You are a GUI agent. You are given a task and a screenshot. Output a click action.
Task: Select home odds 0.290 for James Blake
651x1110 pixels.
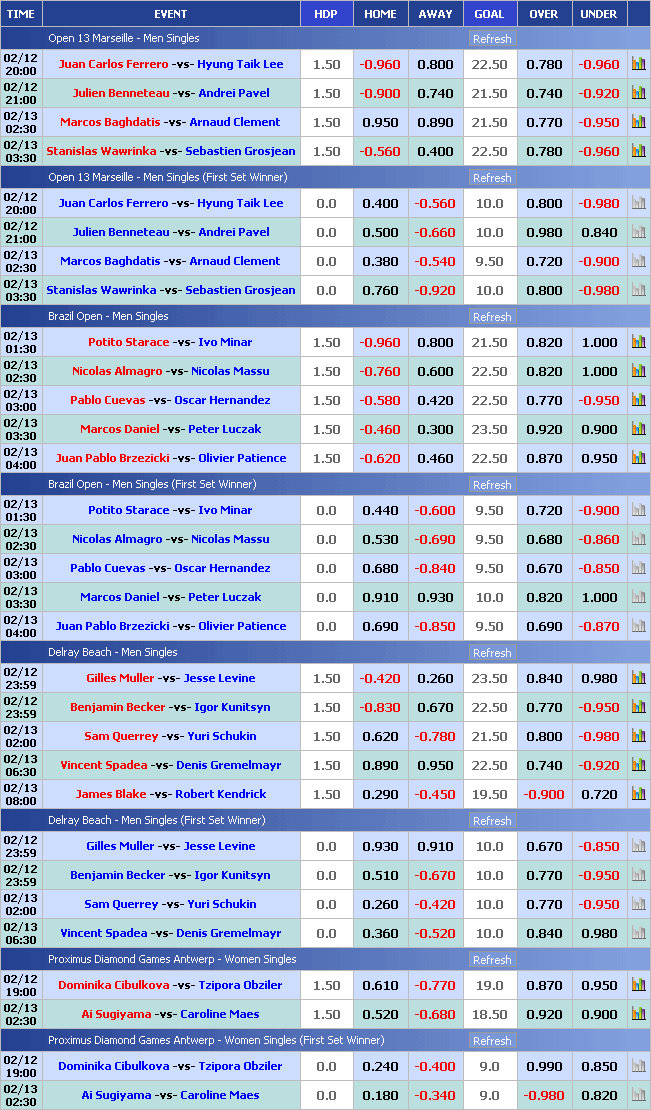(380, 794)
